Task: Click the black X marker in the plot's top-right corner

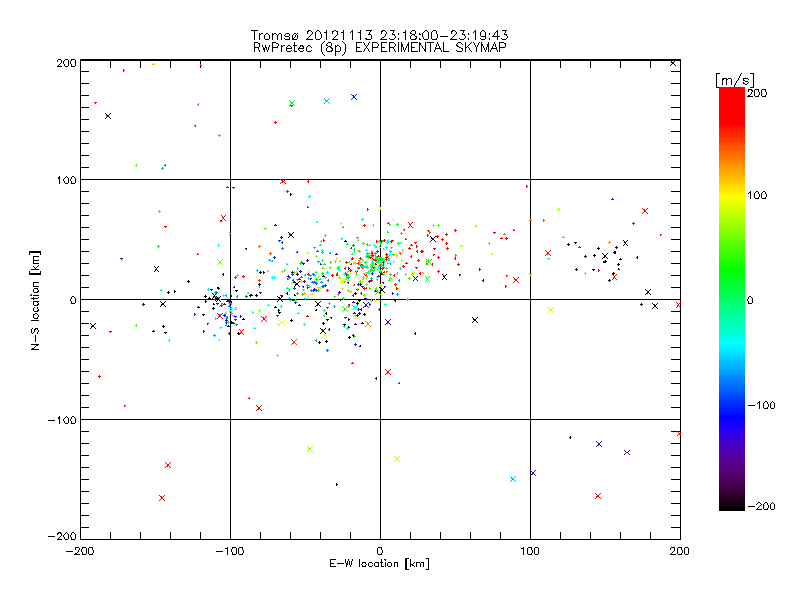Action: tap(673, 63)
